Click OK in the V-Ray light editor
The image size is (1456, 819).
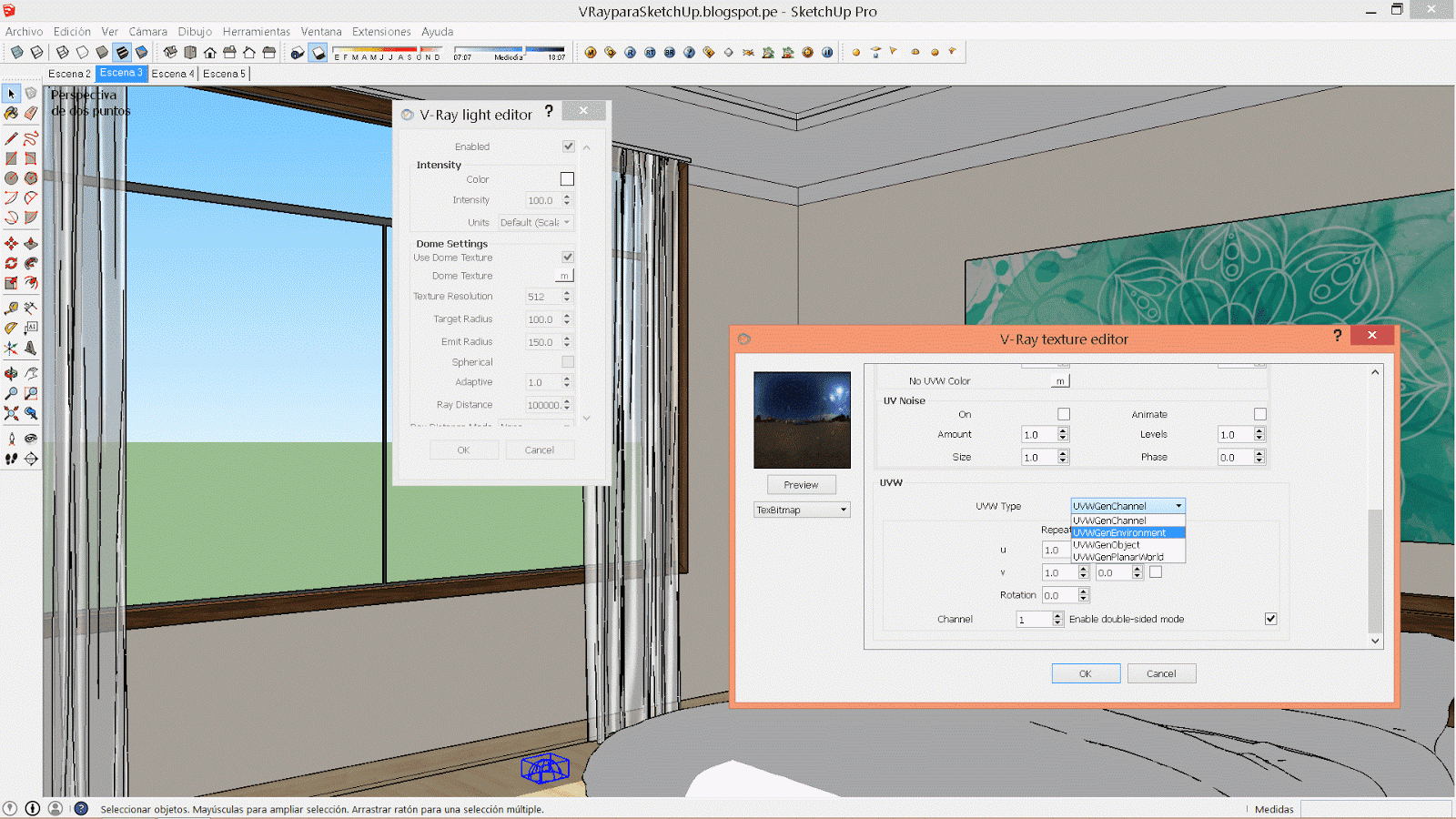(464, 450)
